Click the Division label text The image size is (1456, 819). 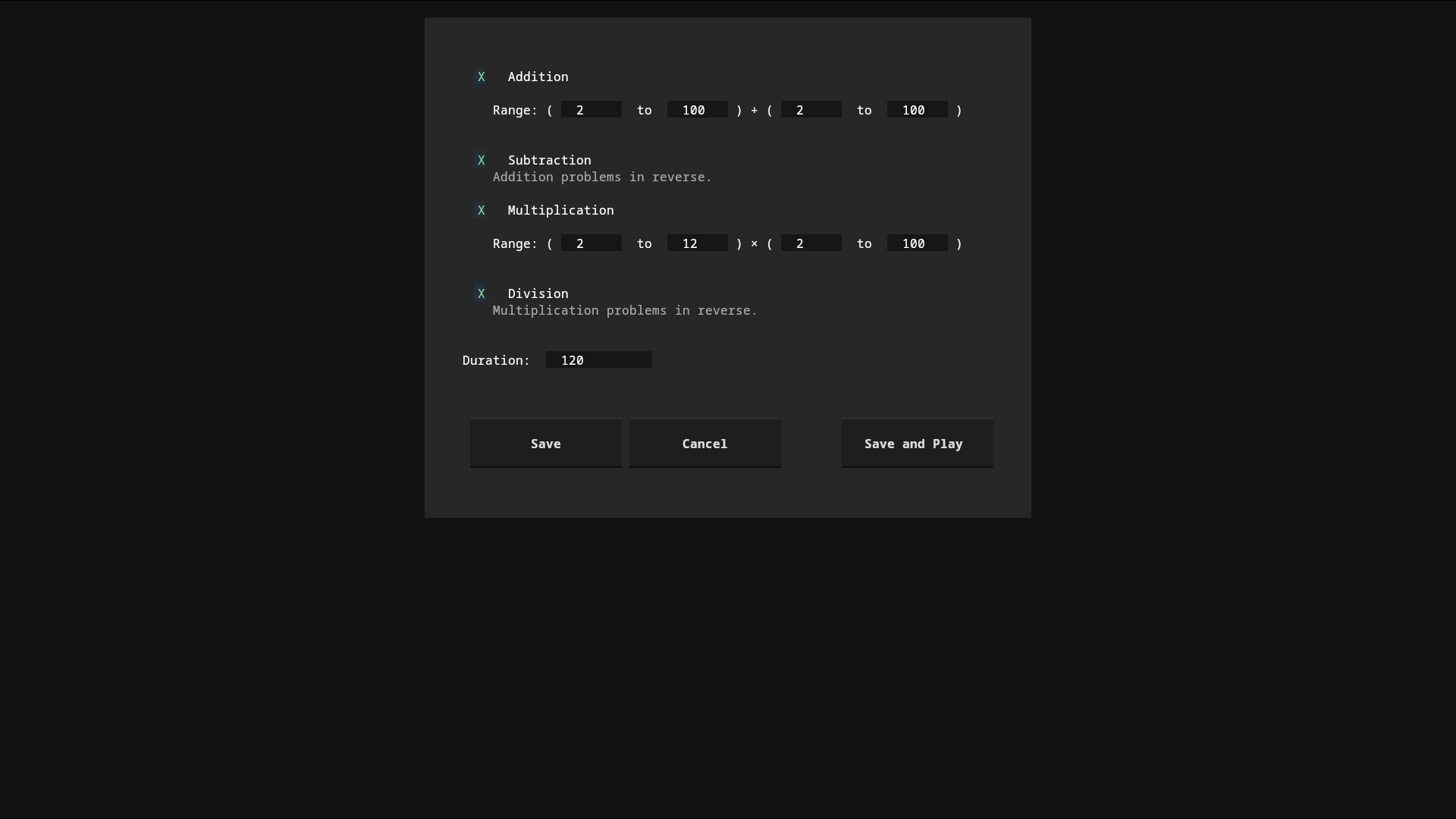[x=538, y=293]
